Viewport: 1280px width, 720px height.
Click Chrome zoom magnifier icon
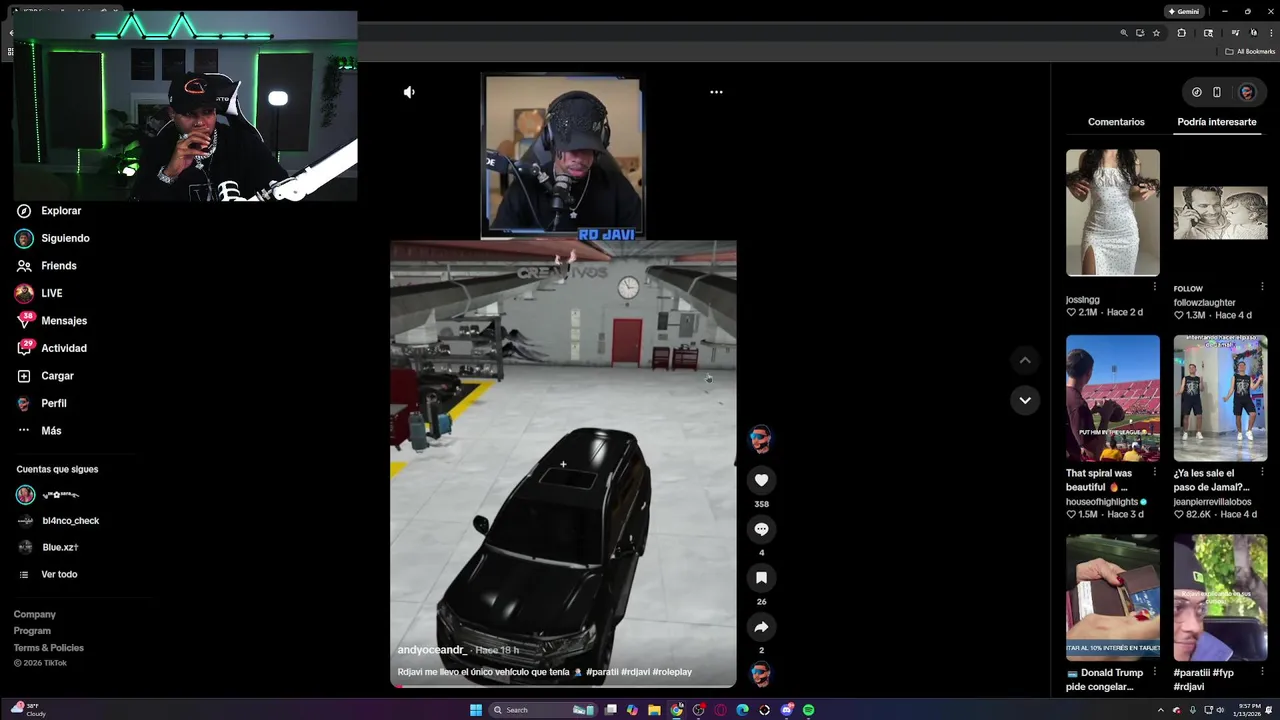[1124, 33]
